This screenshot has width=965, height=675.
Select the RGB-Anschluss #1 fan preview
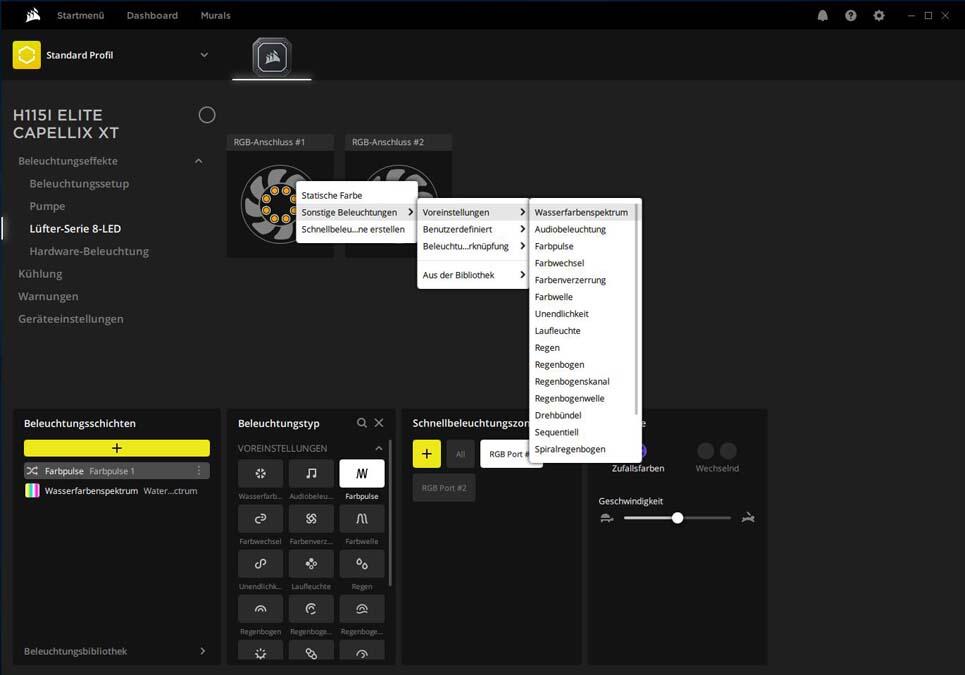(x=280, y=204)
